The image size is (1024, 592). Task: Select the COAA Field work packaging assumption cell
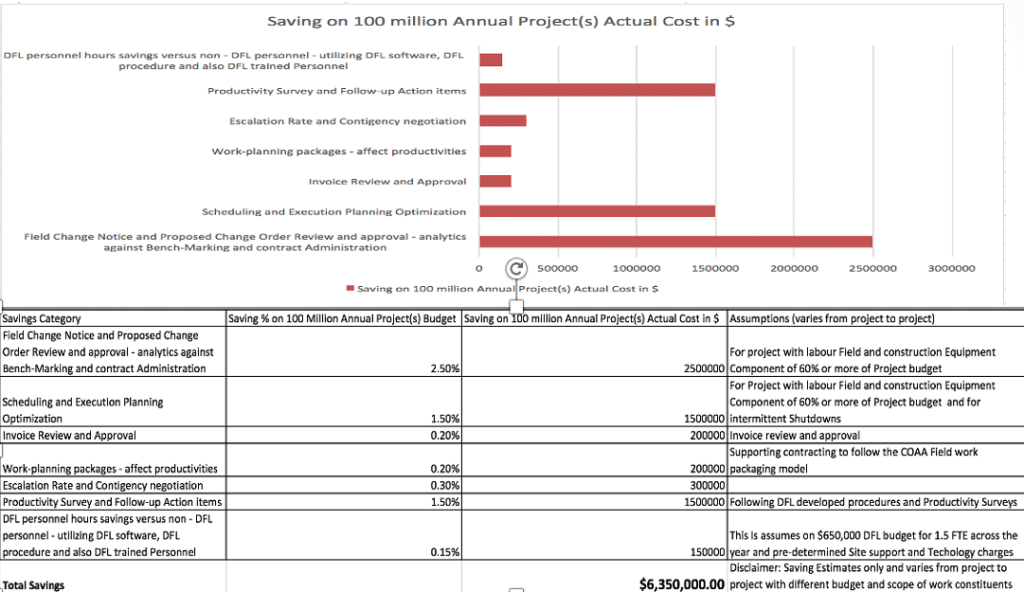pyautogui.click(x=876, y=460)
